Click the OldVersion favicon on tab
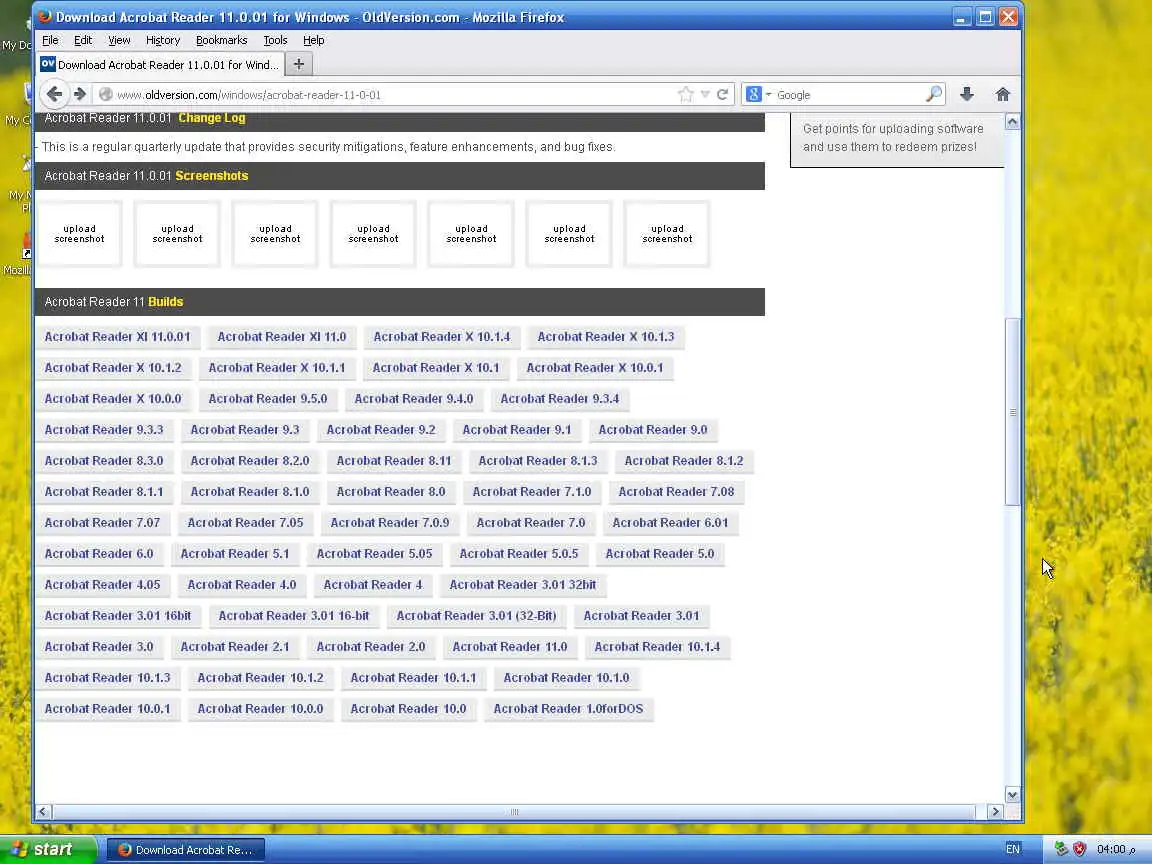This screenshot has height=864, width=1152. tap(48, 64)
